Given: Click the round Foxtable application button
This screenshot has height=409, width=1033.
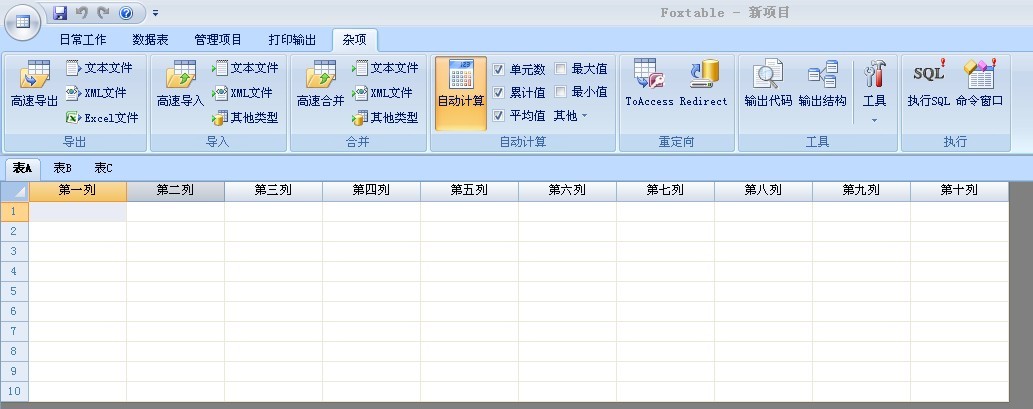Looking at the screenshot, I should click(22, 22).
